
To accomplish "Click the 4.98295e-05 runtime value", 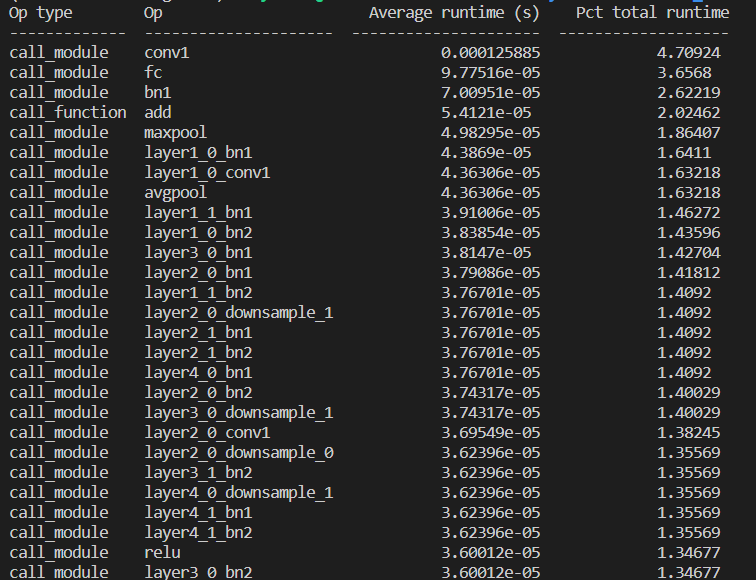I will coord(490,133).
